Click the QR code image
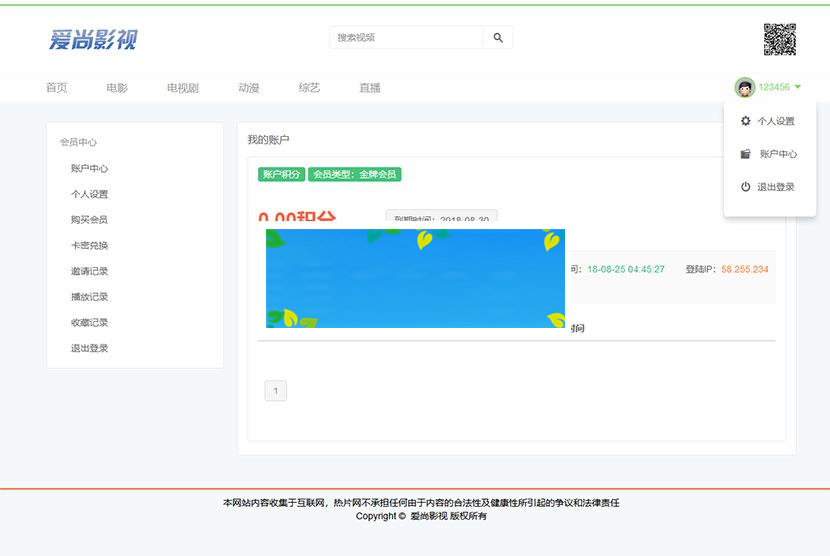 [x=780, y=40]
